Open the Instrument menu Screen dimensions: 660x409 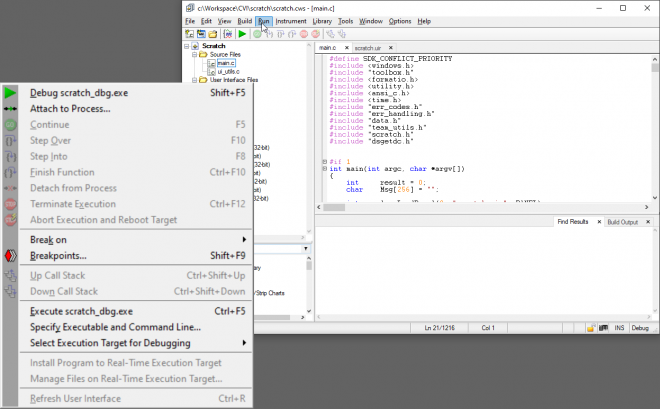click(291, 20)
